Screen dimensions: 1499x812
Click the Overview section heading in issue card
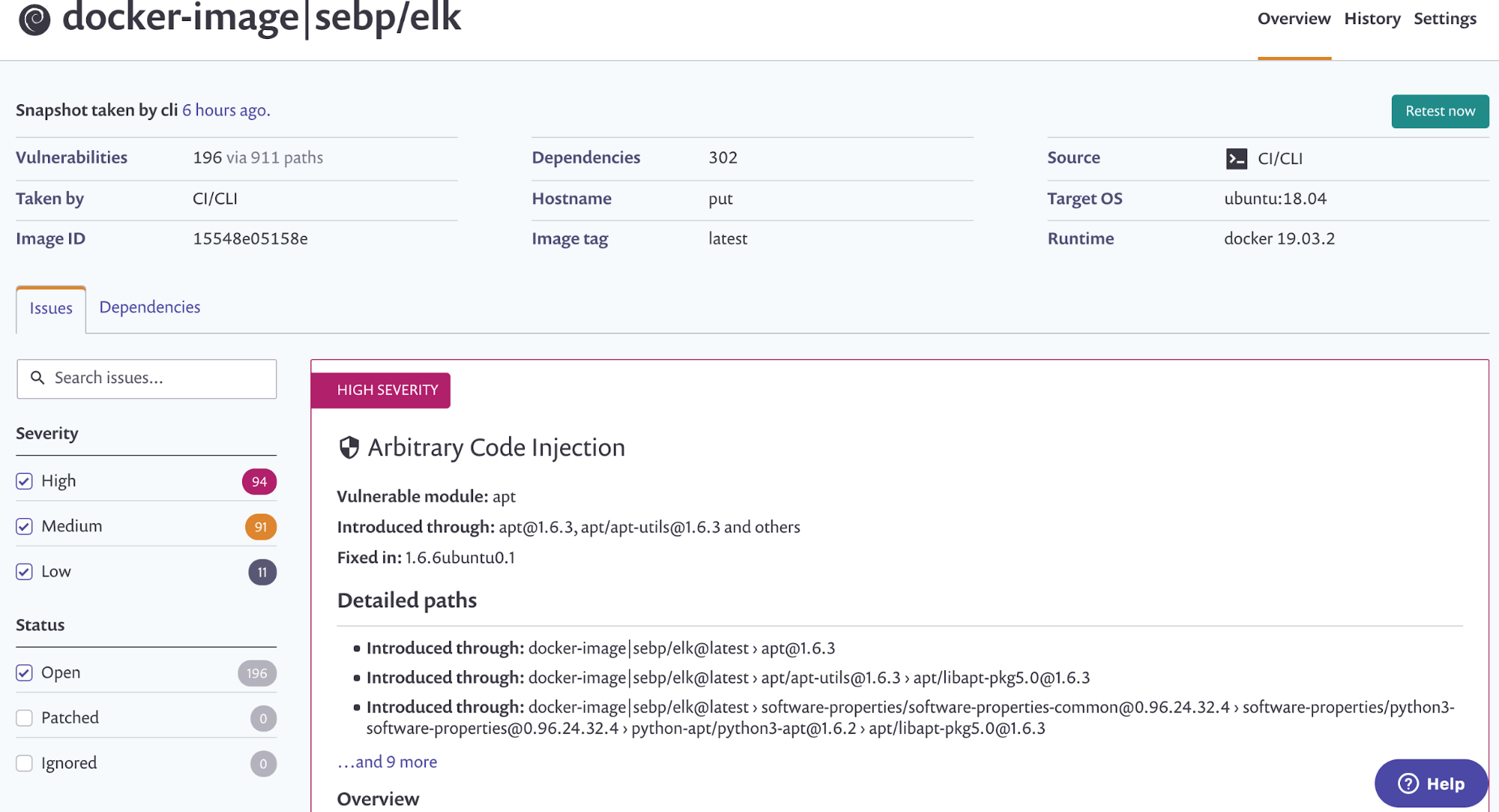378,799
